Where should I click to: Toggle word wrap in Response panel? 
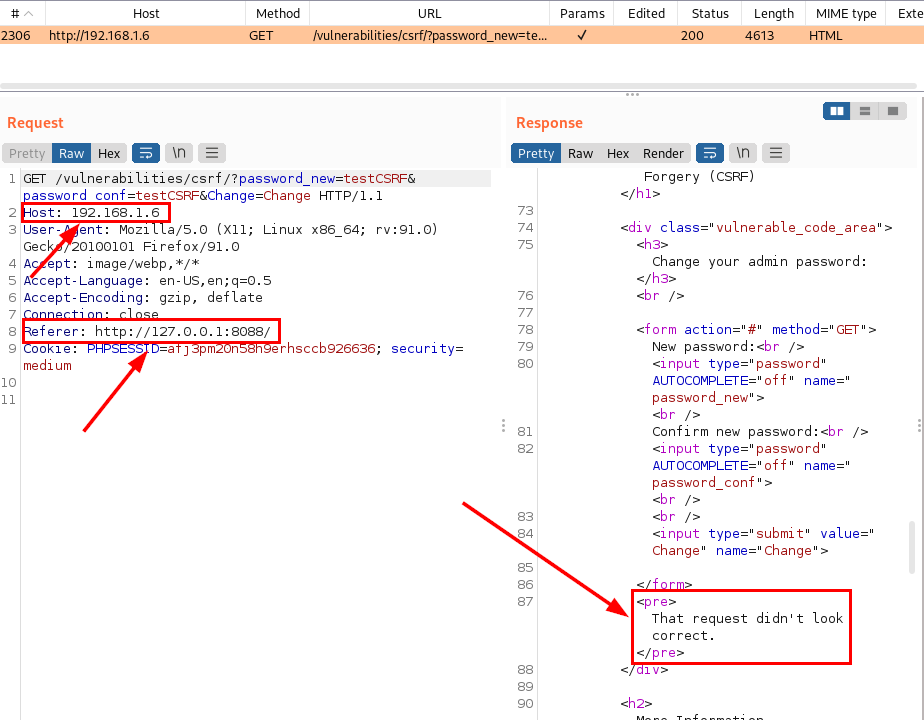709,153
